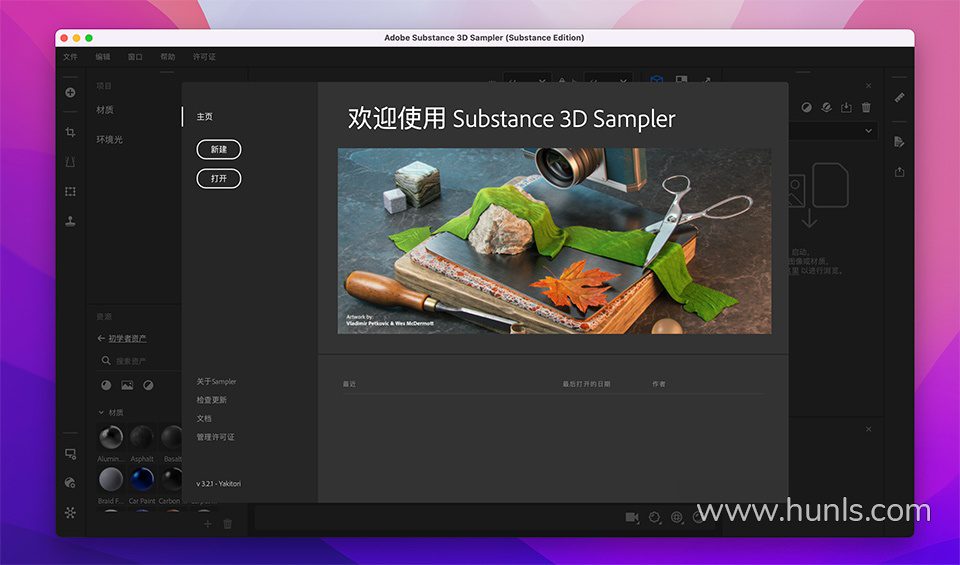
Task: Select the clone stamp tool icon
Action: point(70,221)
